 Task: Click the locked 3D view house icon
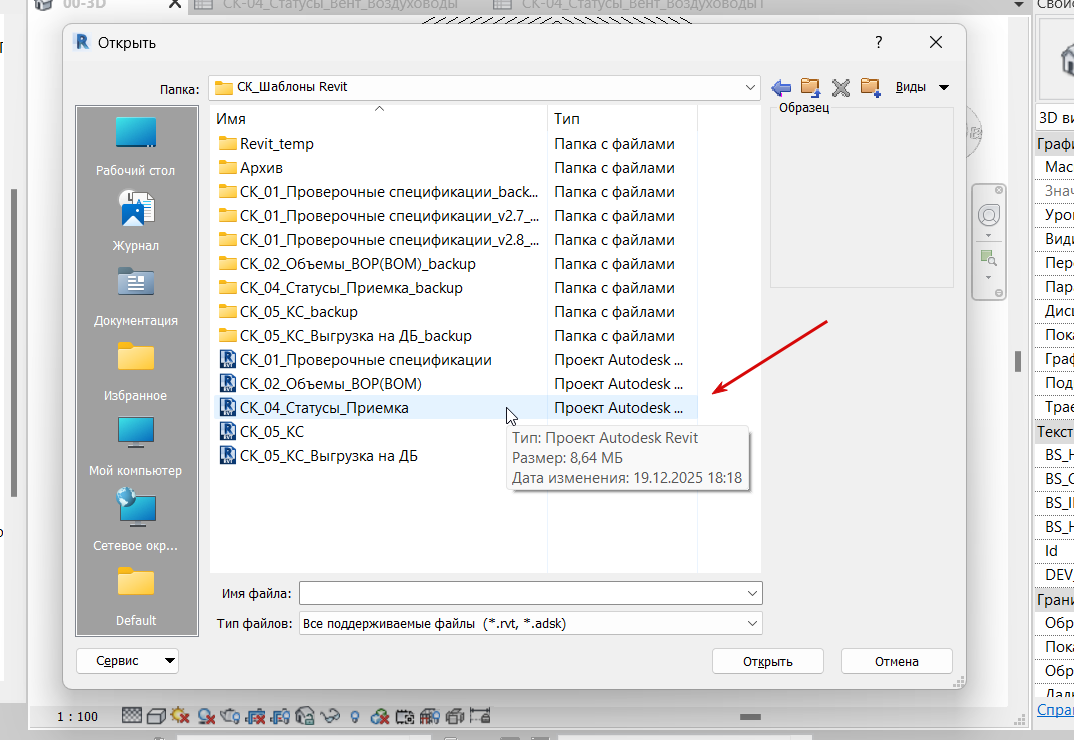[x=305, y=717]
